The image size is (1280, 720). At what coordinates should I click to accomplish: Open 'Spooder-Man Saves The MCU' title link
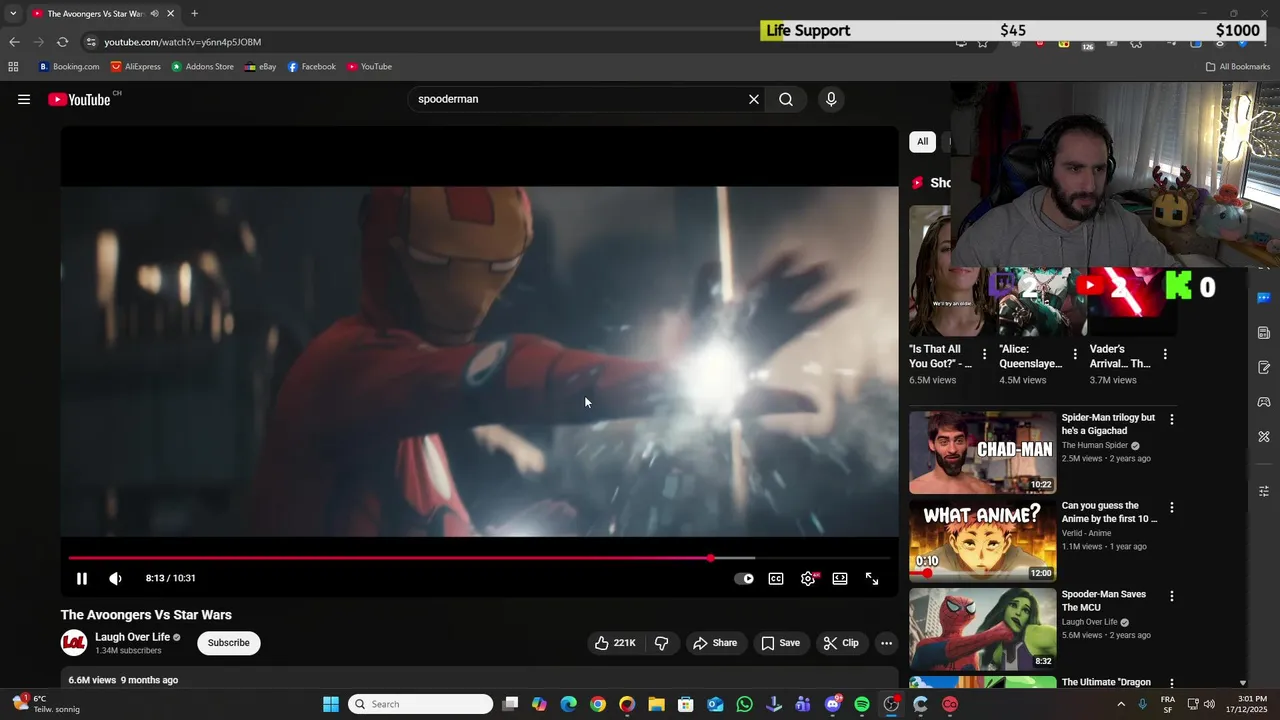click(x=1104, y=600)
